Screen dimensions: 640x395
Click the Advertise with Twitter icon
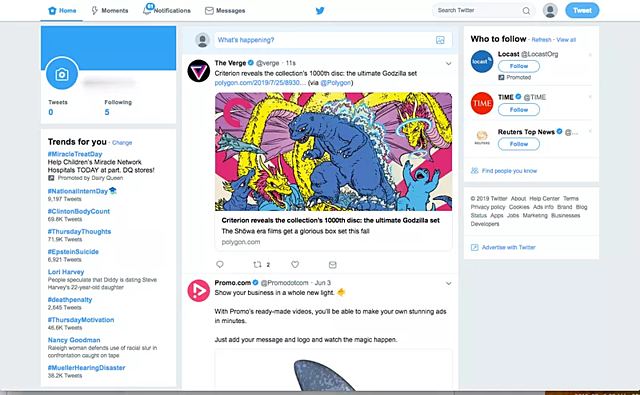474,247
